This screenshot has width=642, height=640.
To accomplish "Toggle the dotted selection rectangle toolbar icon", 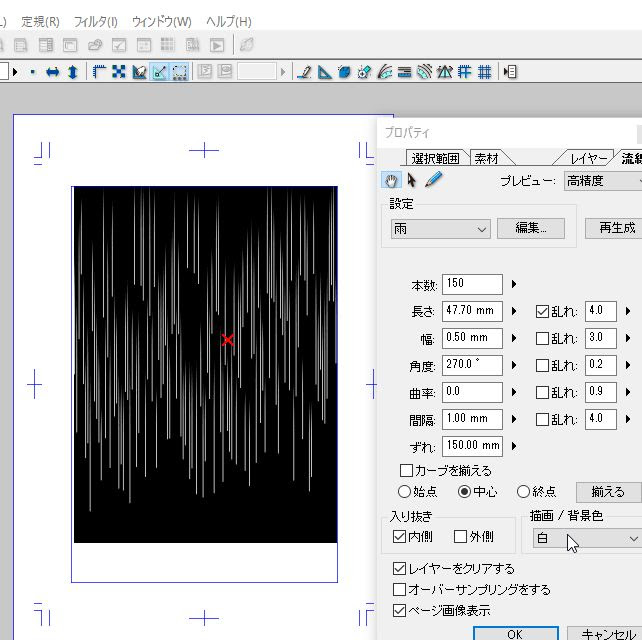I will tap(179, 72).
